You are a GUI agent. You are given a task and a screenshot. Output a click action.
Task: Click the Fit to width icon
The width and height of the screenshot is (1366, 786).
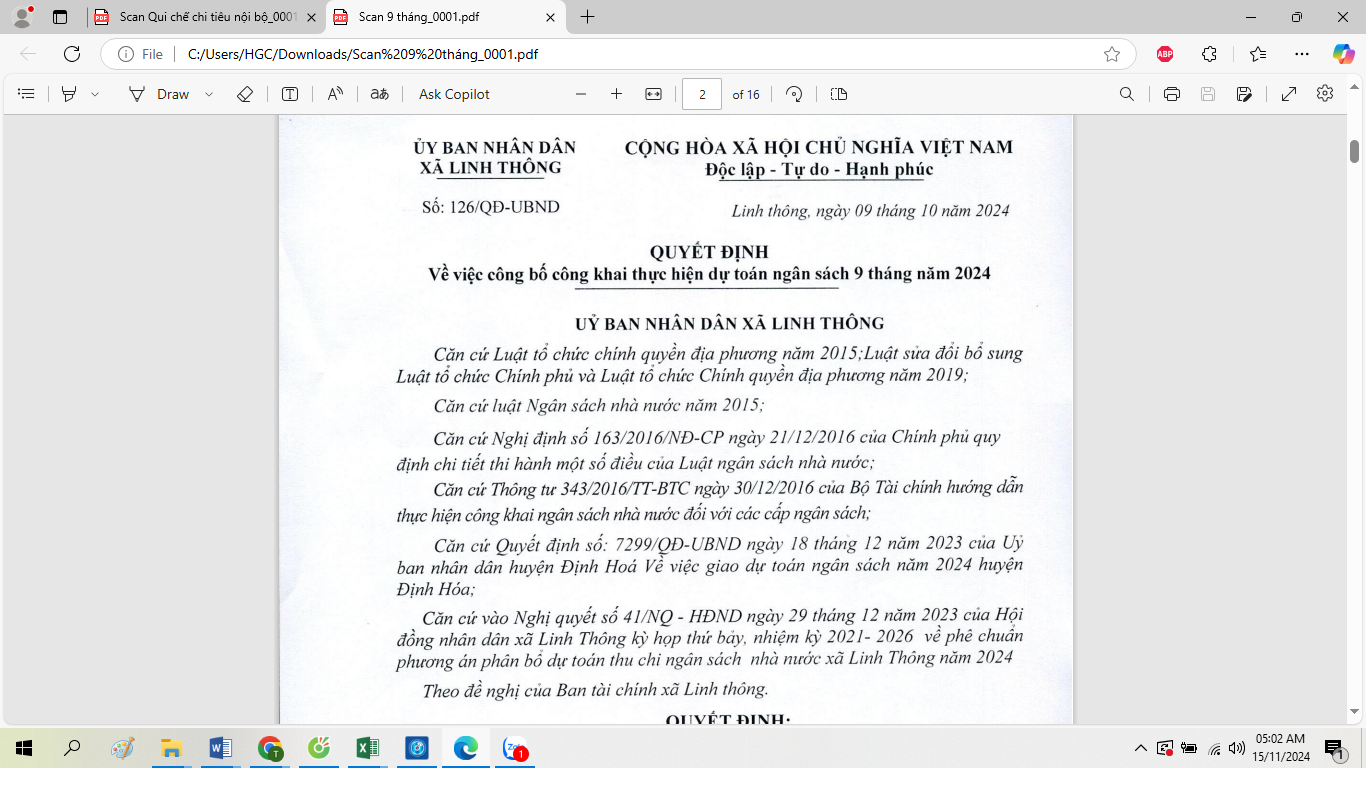coord(653,94)
